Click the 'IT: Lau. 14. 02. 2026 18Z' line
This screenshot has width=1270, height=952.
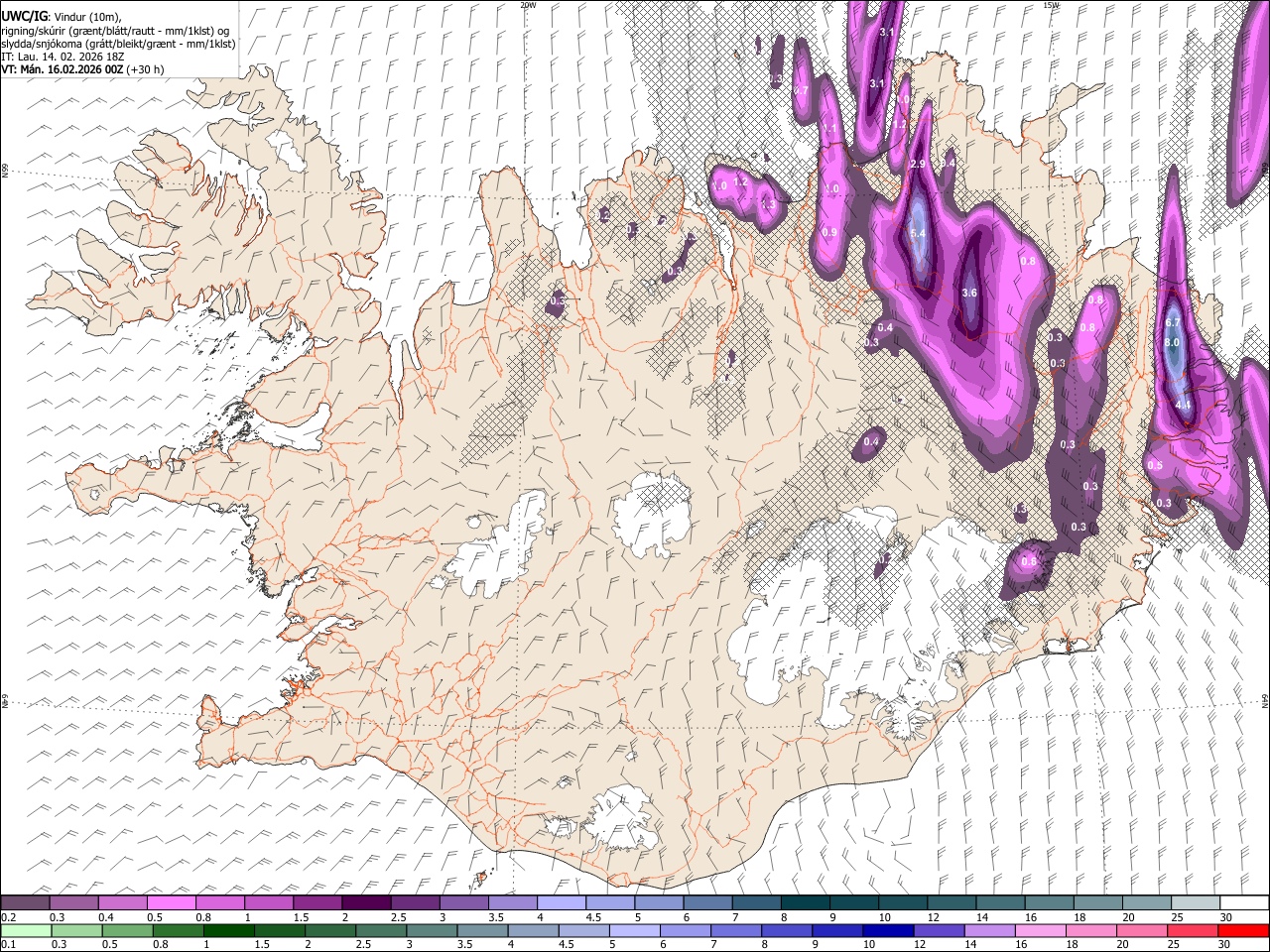[63, 57]
